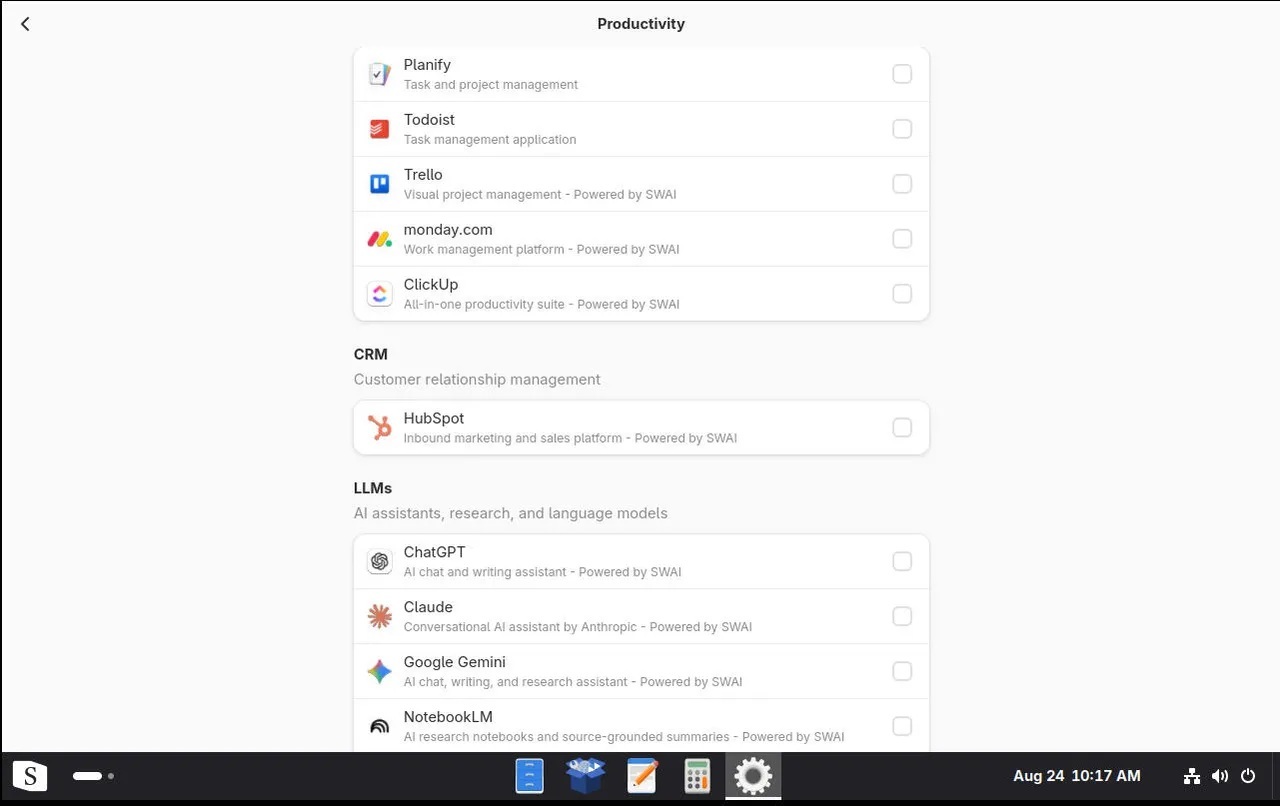1280x806 pixels.
Task: Click the Planify app icon
Action: pos(379,74)
